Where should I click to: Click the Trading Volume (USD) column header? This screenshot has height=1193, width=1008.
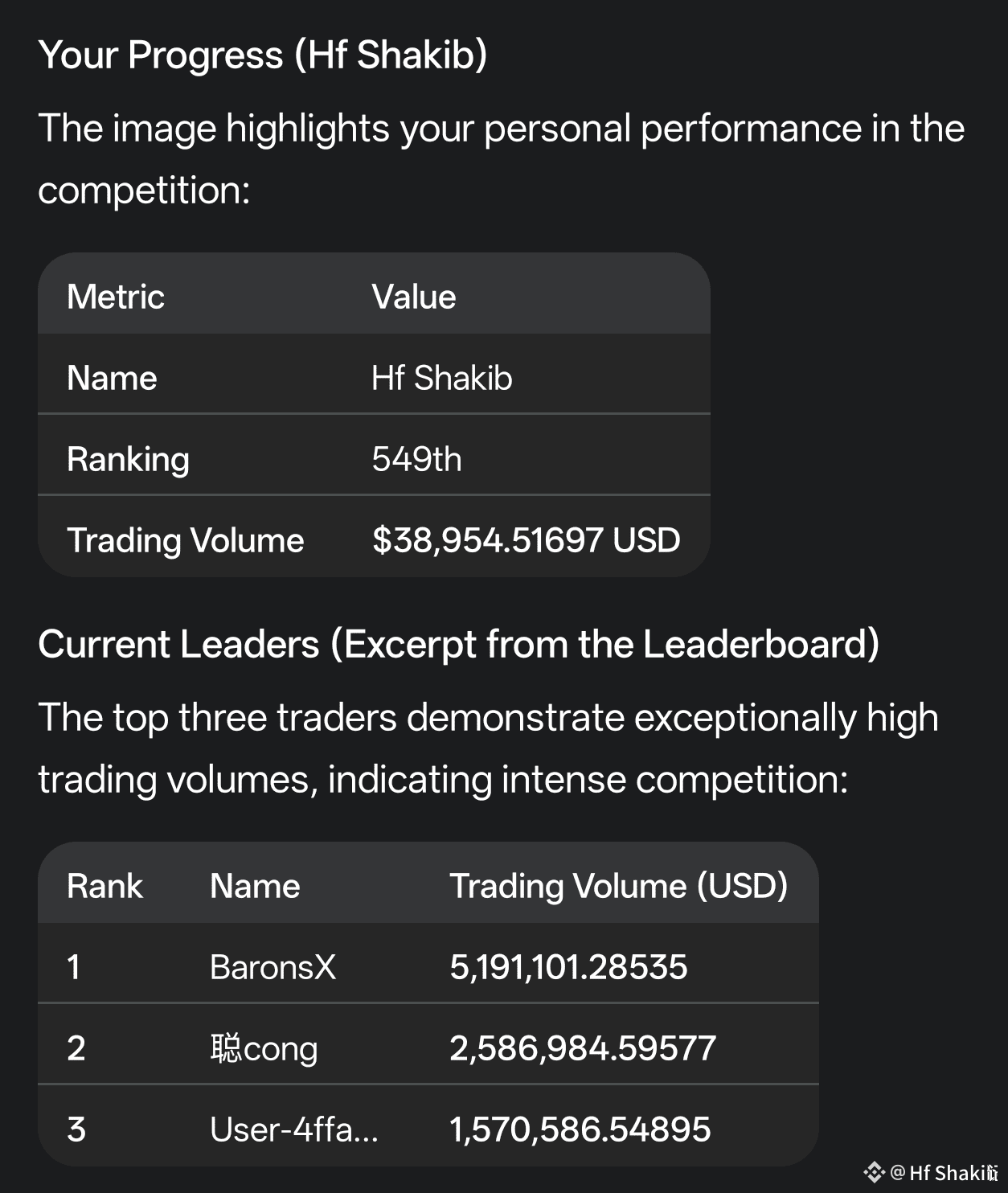tap(618, 886)
